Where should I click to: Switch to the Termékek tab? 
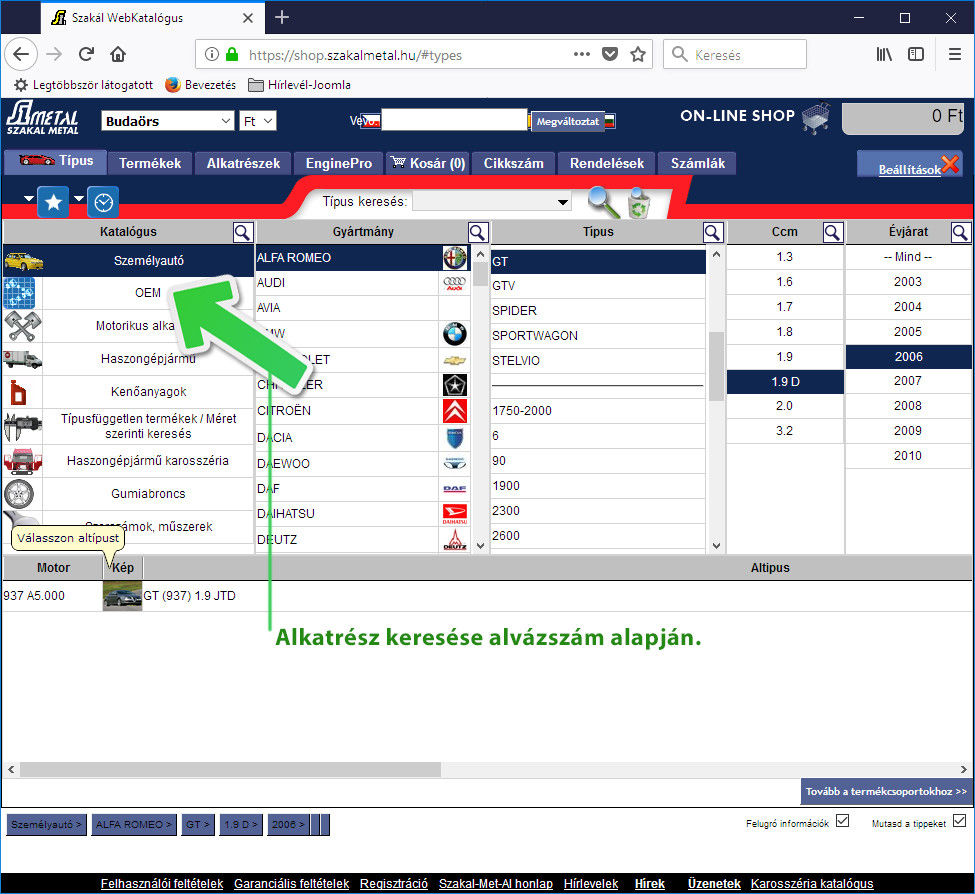click(150, 164)
